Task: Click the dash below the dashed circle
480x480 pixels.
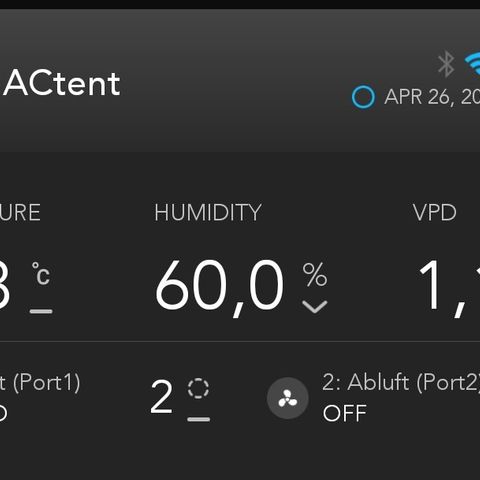Action: (199, 419)
